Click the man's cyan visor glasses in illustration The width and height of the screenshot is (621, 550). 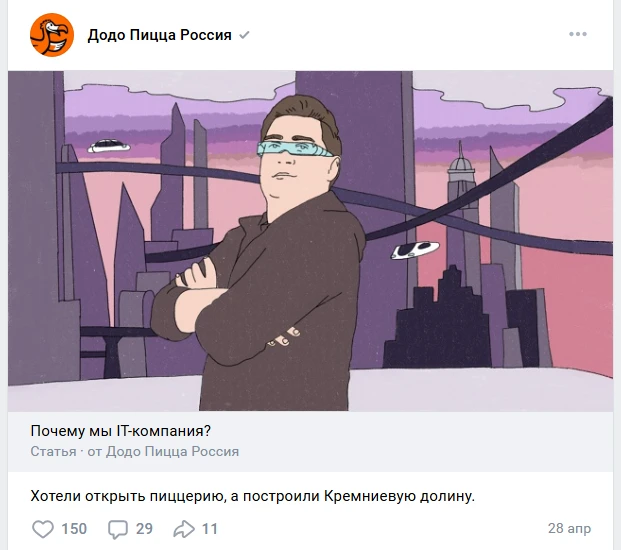click(x=295, y=149)
